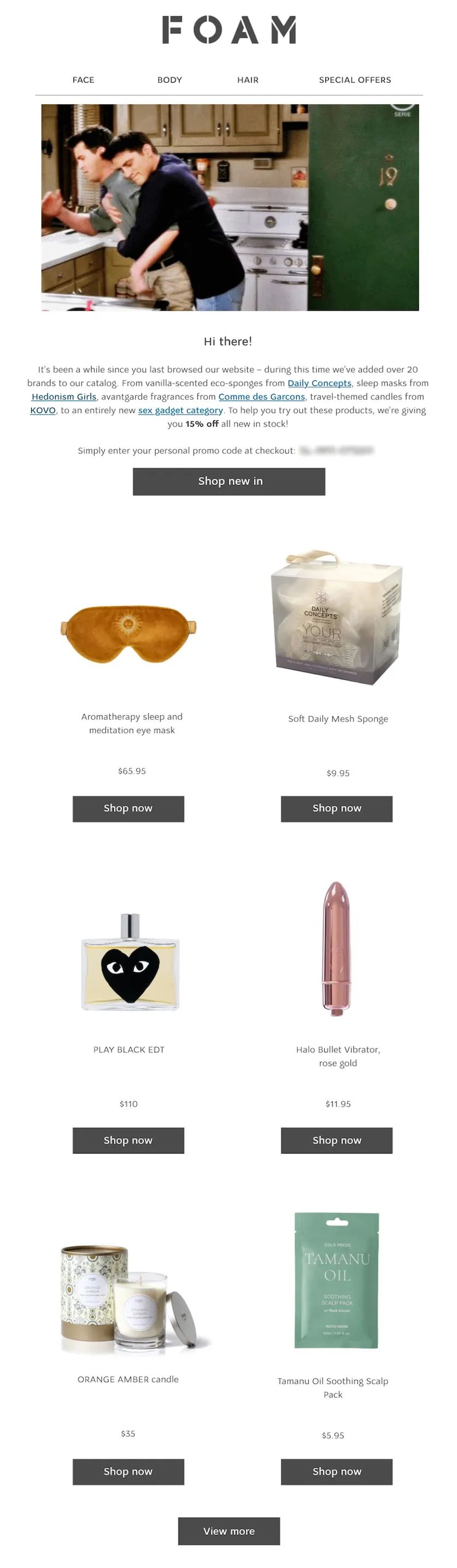The height and width of the screenshot is (1568, 457).
Task: Open the Daily Concepts brand link
Action: tap(319, 383)
